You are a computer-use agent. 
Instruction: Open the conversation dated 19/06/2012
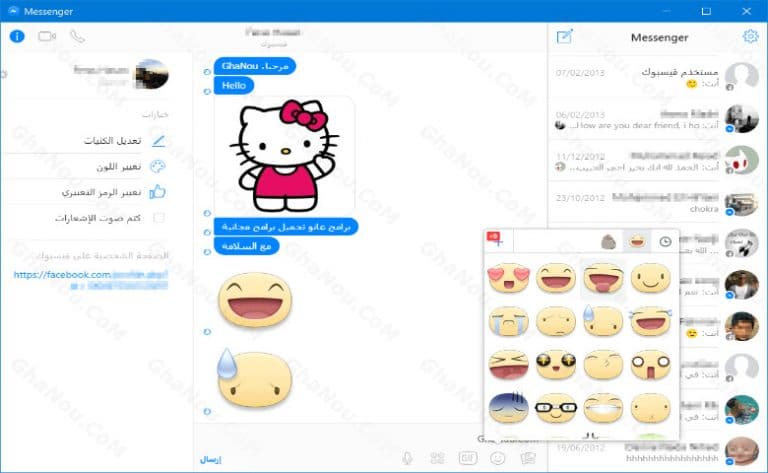click(656, 453)
